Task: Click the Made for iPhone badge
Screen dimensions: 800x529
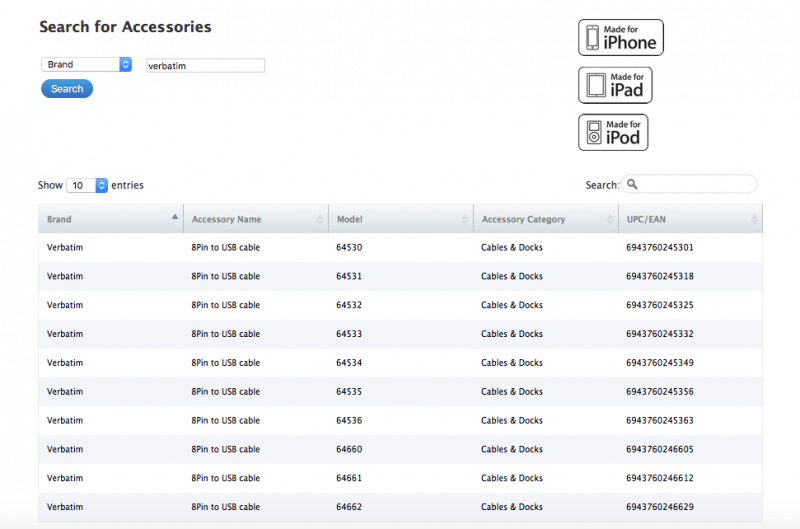Action: point(620,37)
